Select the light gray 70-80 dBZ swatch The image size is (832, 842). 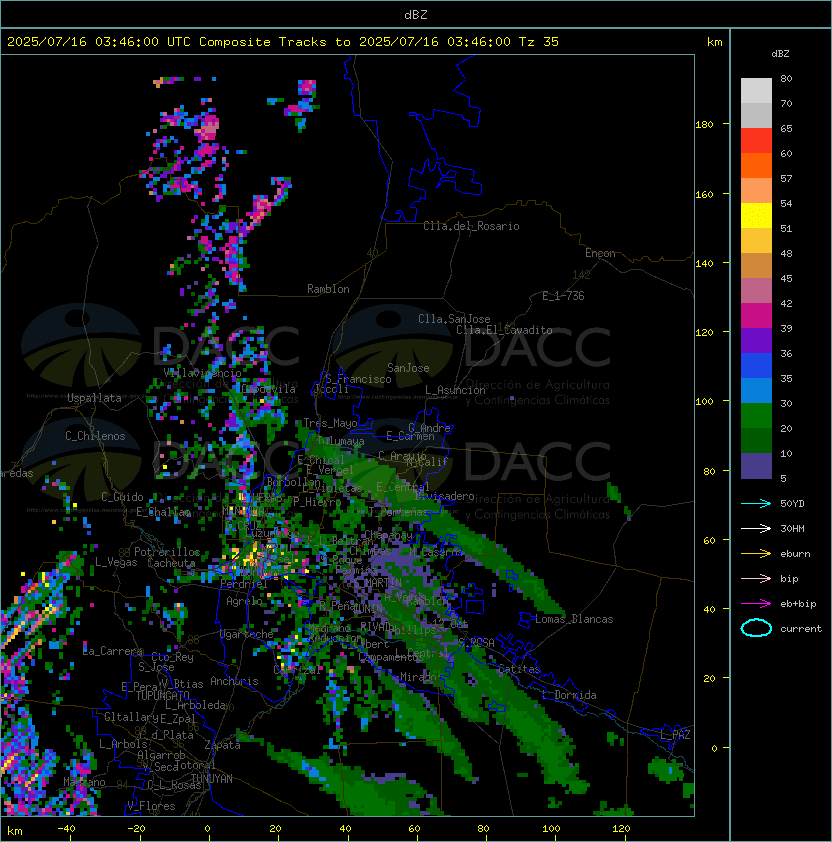(756, 90)
